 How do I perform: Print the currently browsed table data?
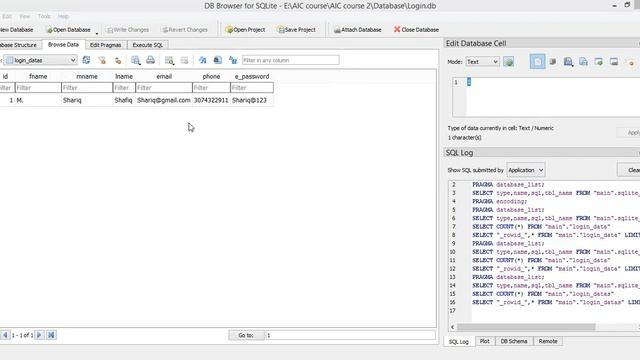pos(151,60)
